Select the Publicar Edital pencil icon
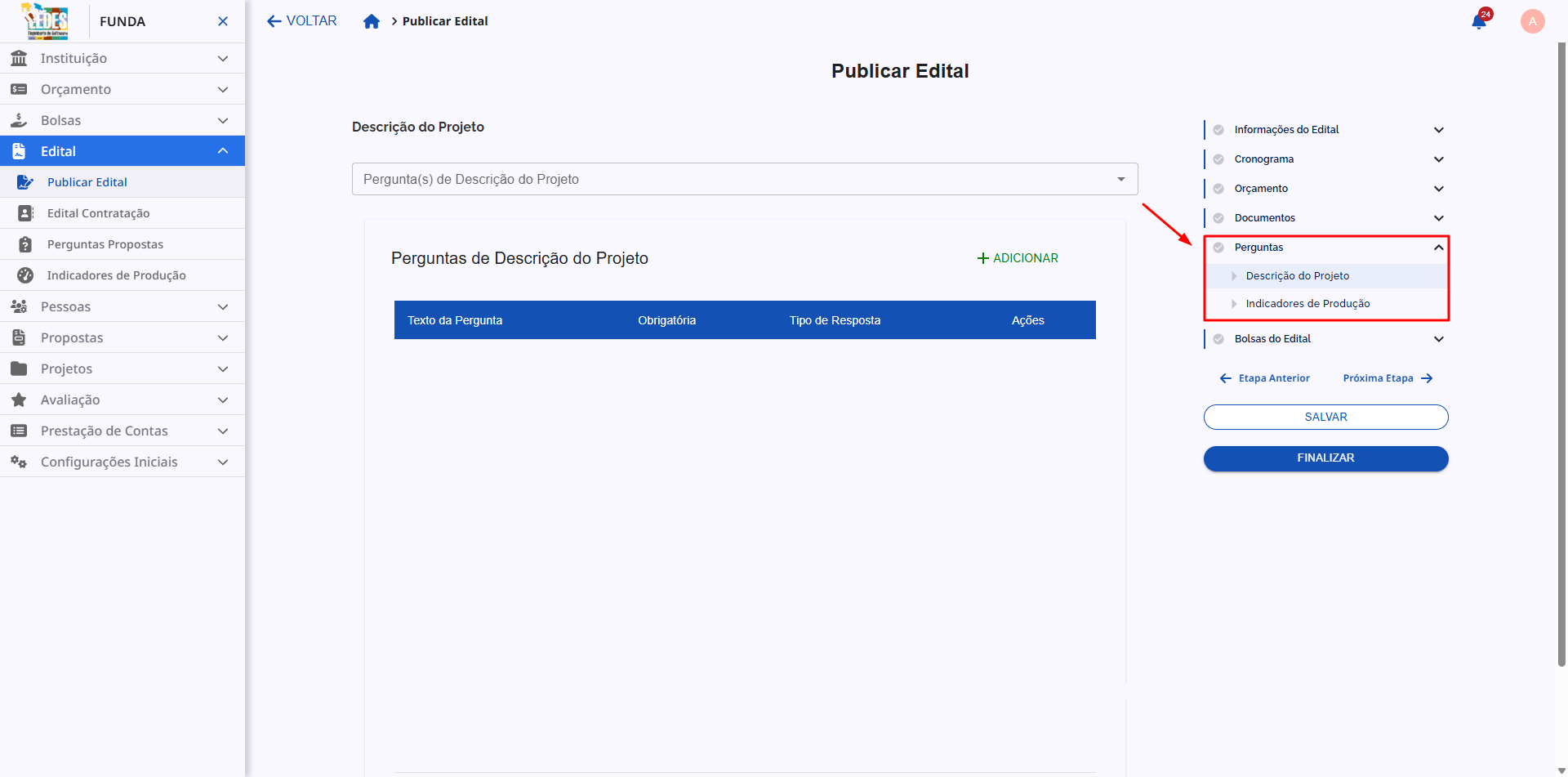The image size is (1568, 777). (x=24, y=181)
